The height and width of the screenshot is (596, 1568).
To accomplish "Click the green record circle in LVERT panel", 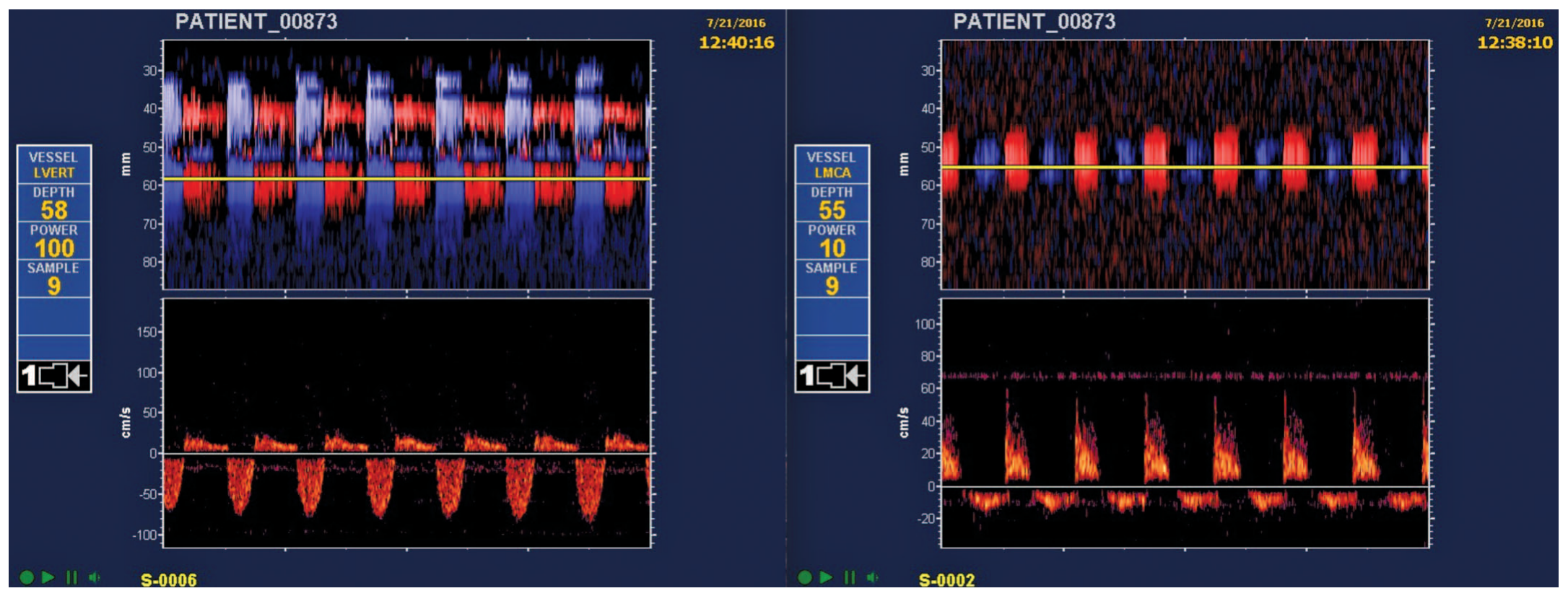I will pyautogui.click(x=27, y=577).
